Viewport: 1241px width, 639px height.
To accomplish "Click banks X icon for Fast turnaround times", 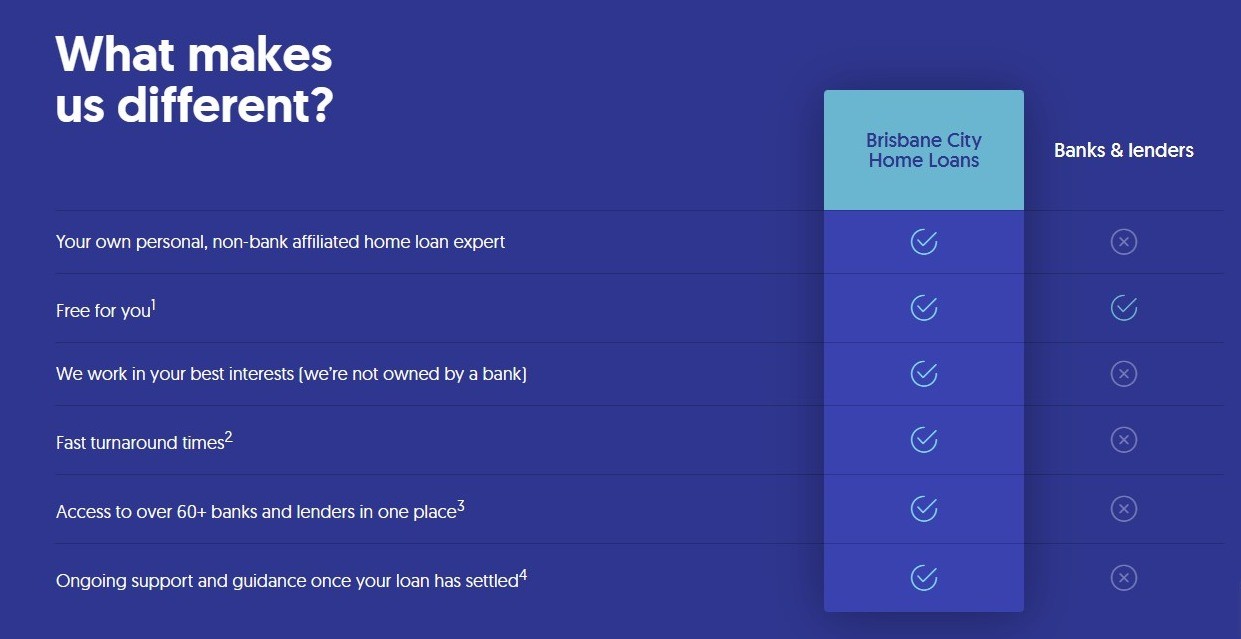I will point(1124,440).
